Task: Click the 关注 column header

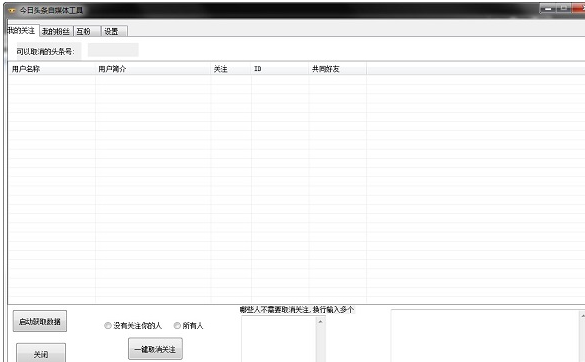Action: [231, 69]
